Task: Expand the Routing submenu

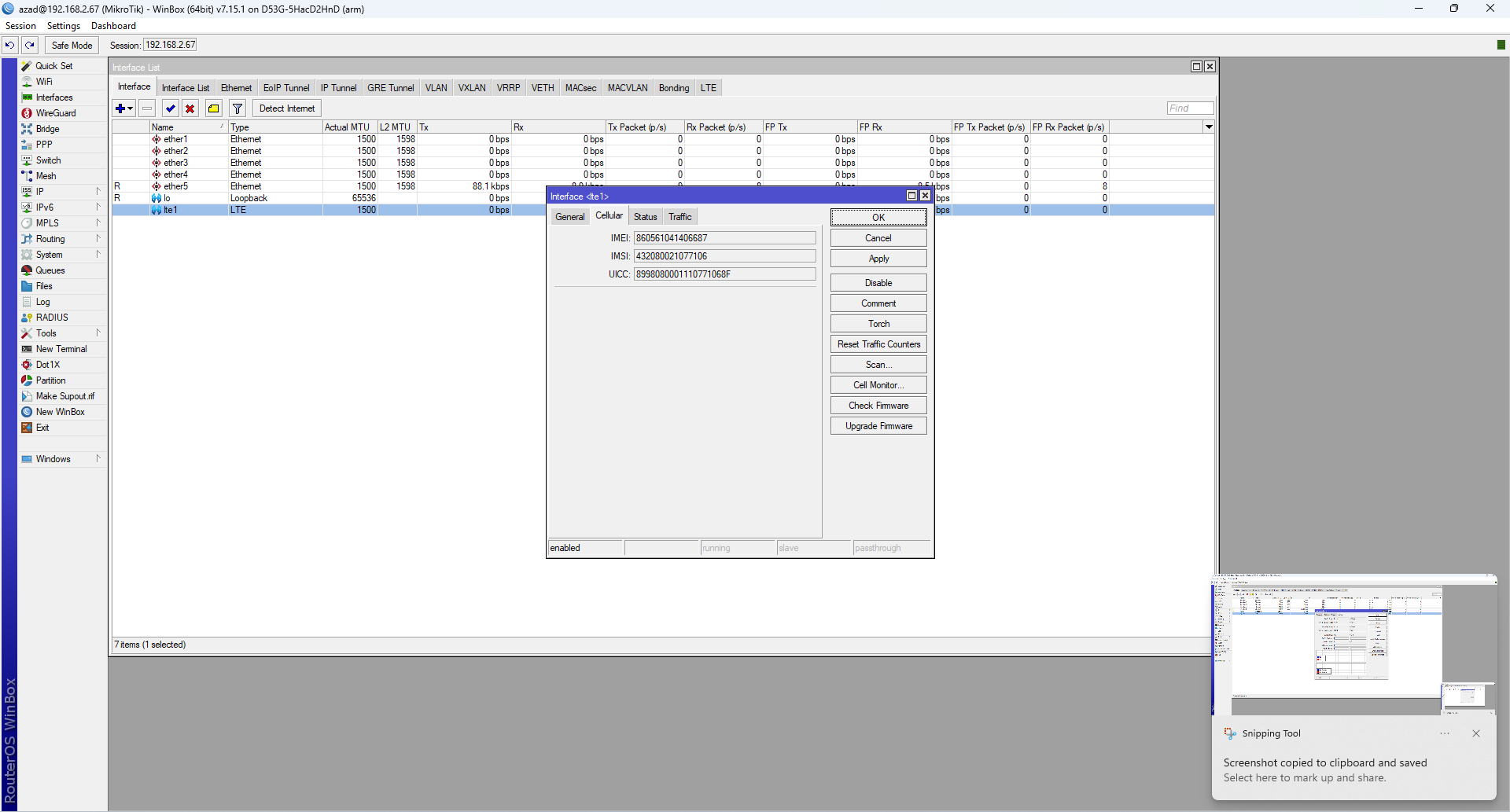Action: 98,239
